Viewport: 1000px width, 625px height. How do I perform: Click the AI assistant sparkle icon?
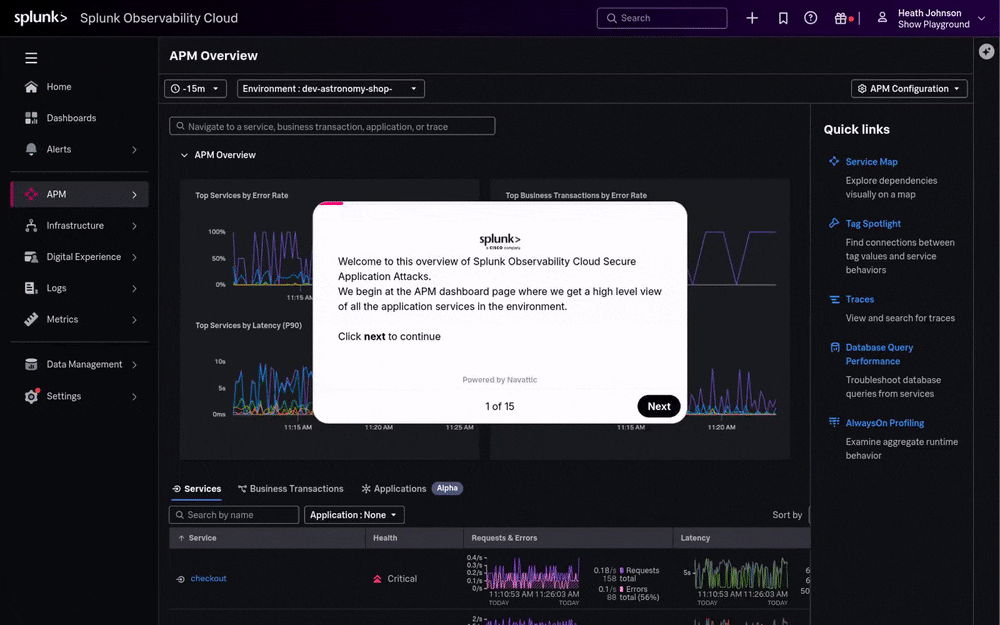[x=987, y=52]
